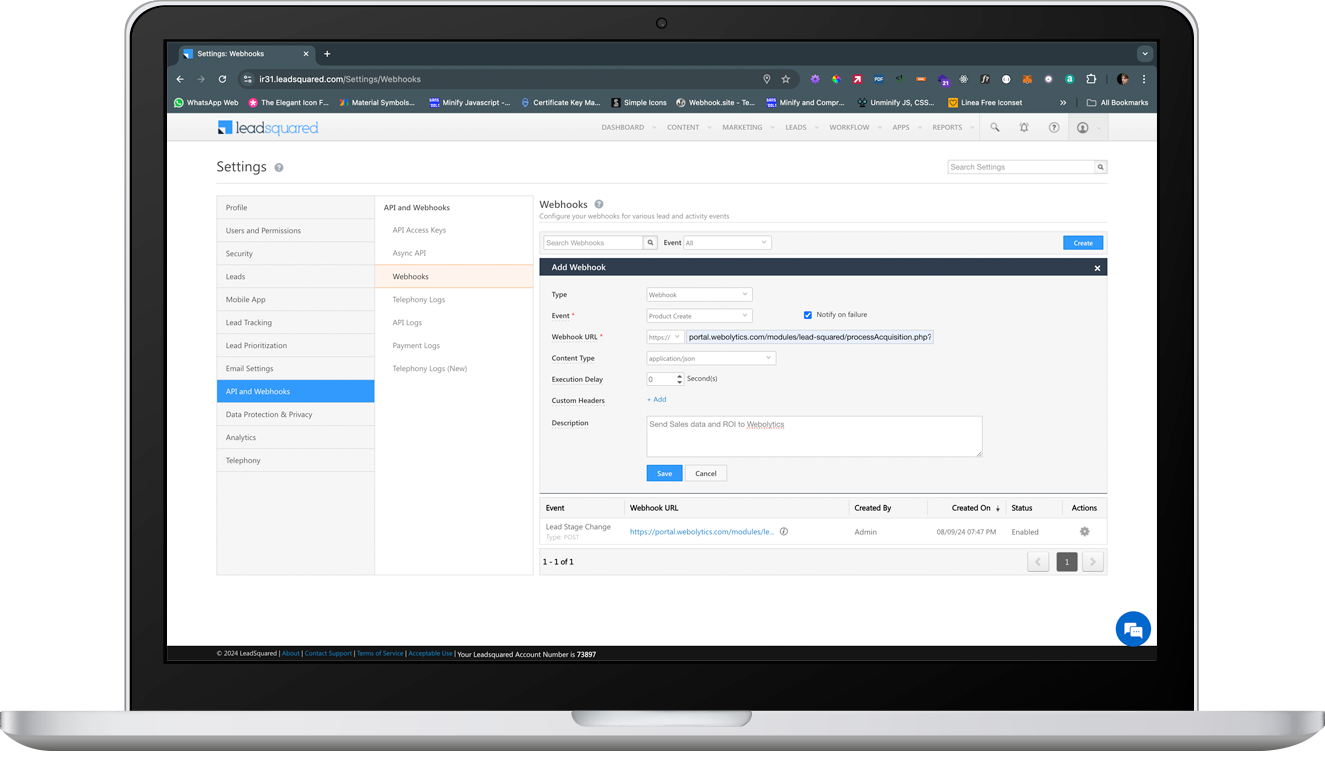Open the portal.webolytics.com webhook link

(702, 531)
